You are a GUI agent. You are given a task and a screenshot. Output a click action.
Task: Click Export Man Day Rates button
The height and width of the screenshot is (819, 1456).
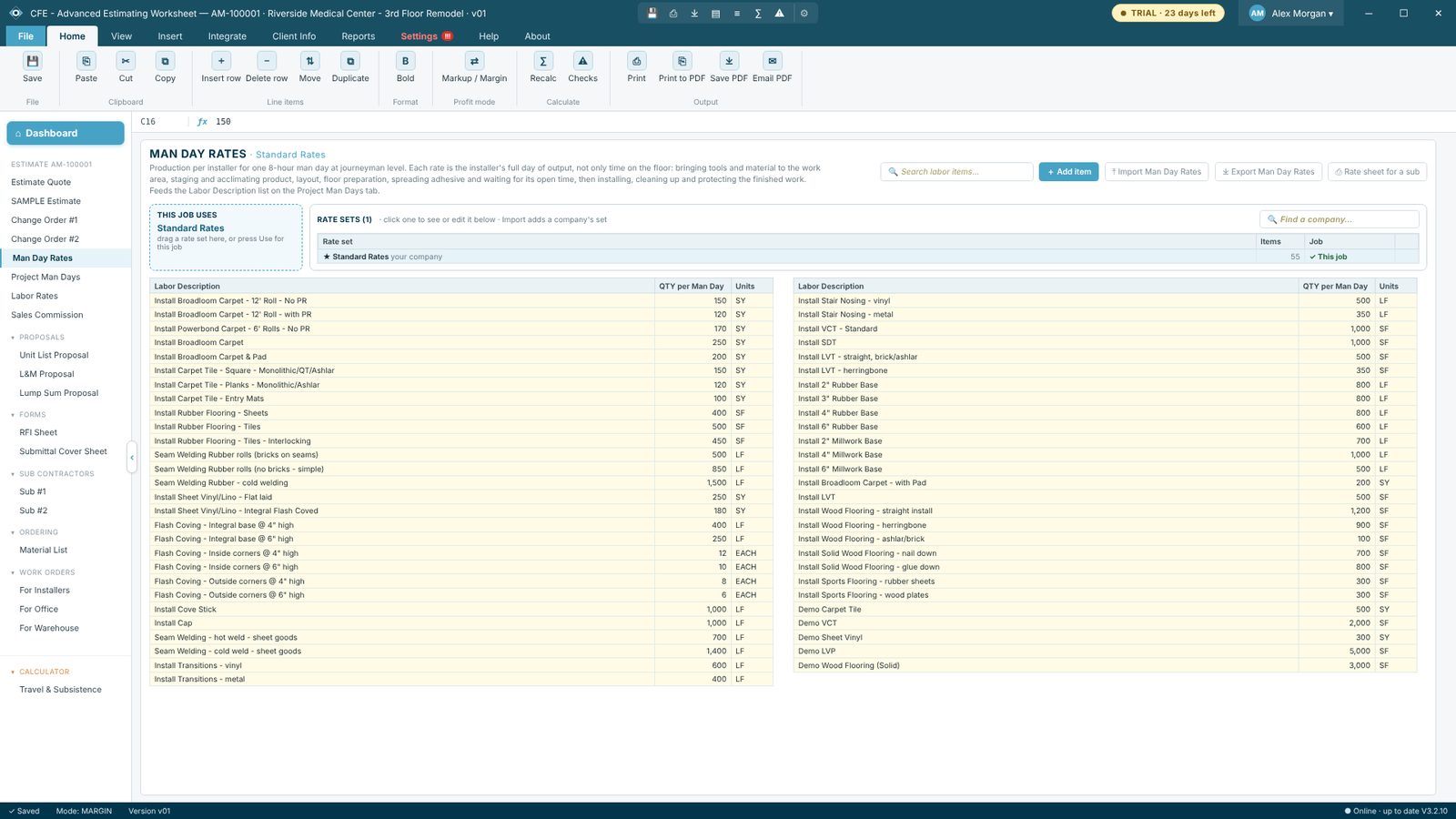(x=1269, y=172)
